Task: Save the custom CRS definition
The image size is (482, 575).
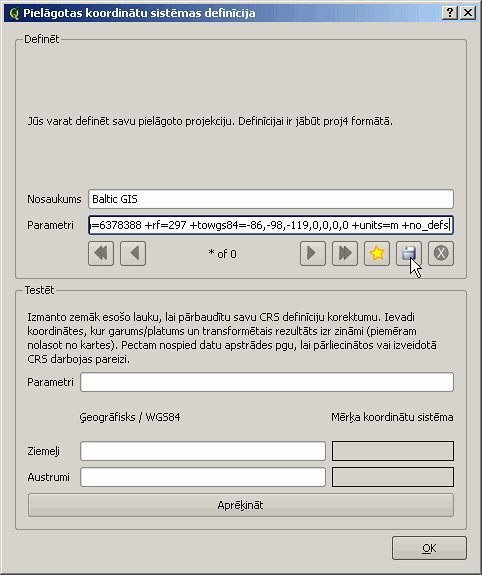Action: pos(409,253)
